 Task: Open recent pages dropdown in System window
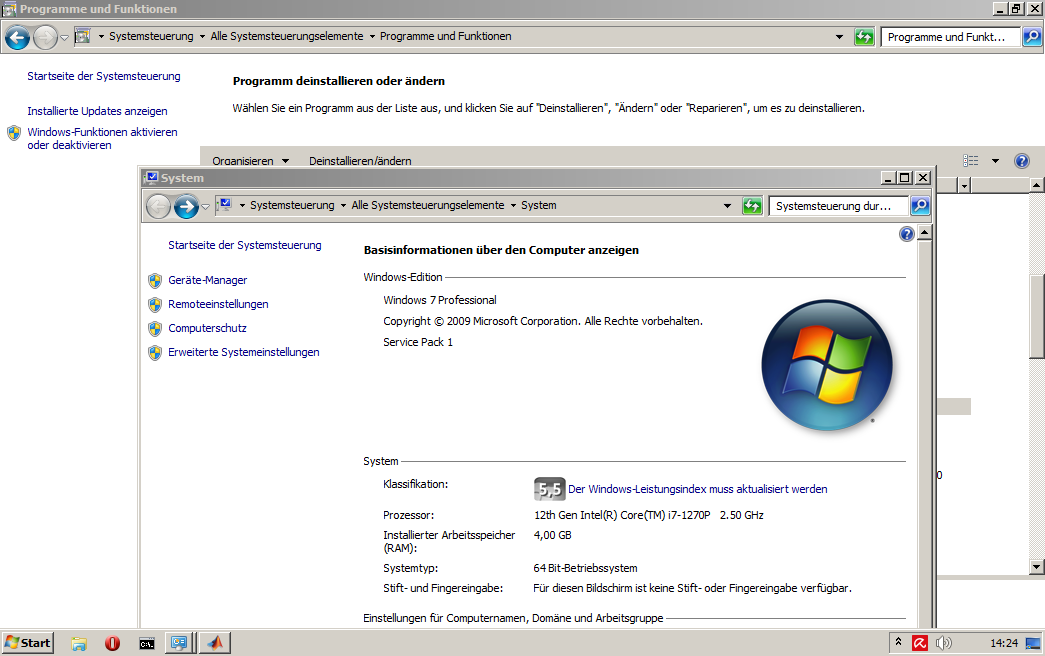coord(205,207)
